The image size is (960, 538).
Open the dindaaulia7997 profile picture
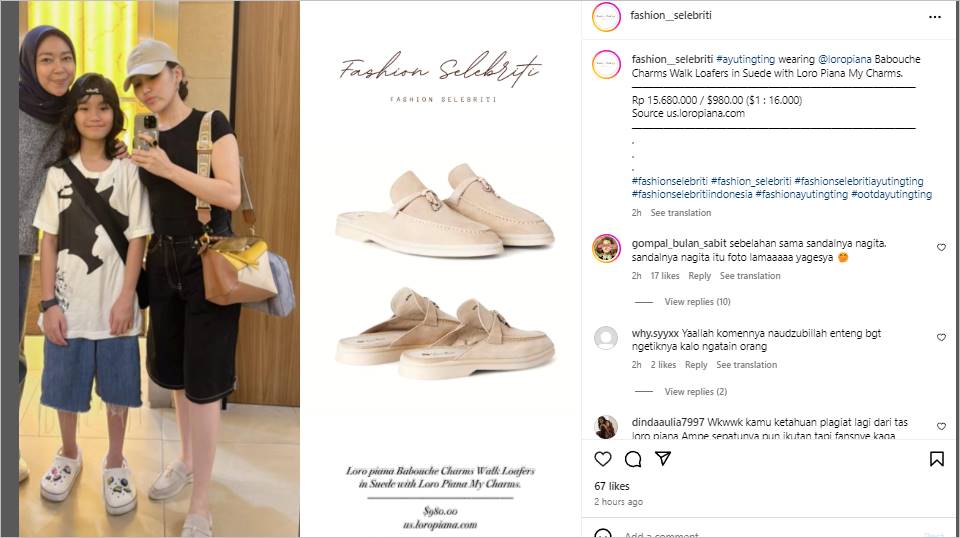coord(606,427)
